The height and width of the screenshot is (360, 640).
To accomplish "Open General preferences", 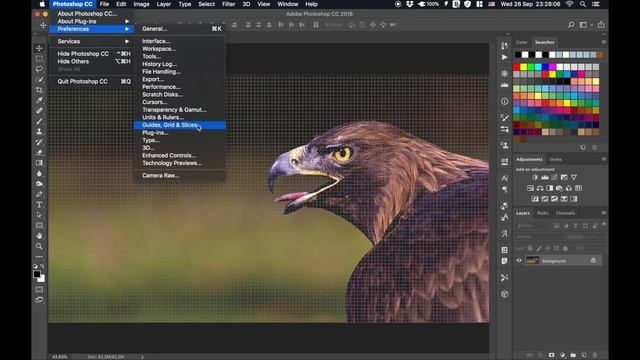I will pos(180,29).
